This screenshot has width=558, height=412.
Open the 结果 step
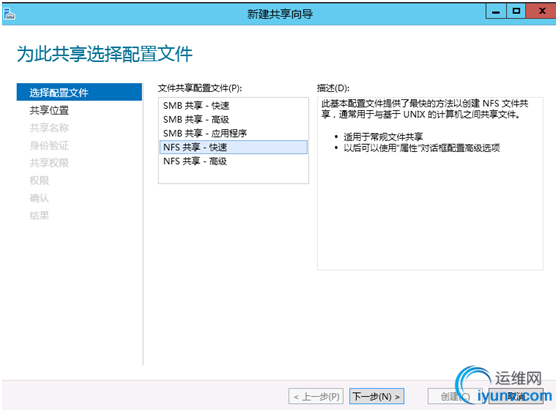click(x=39, y=215)
